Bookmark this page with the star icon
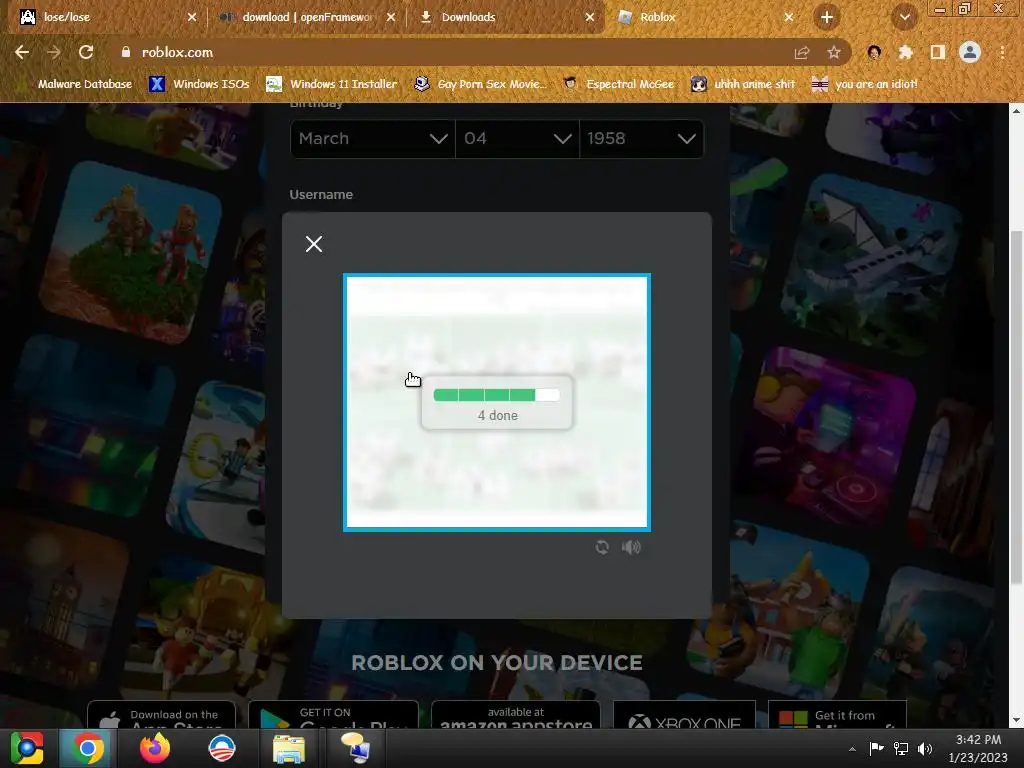Screen dimensions: 1024x768 click(x=834, y=53)
